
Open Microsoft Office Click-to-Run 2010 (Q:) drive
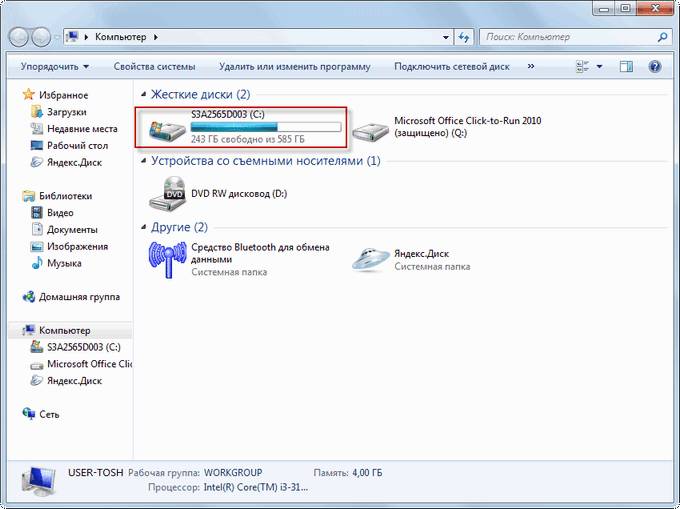[x=373, y=128]
